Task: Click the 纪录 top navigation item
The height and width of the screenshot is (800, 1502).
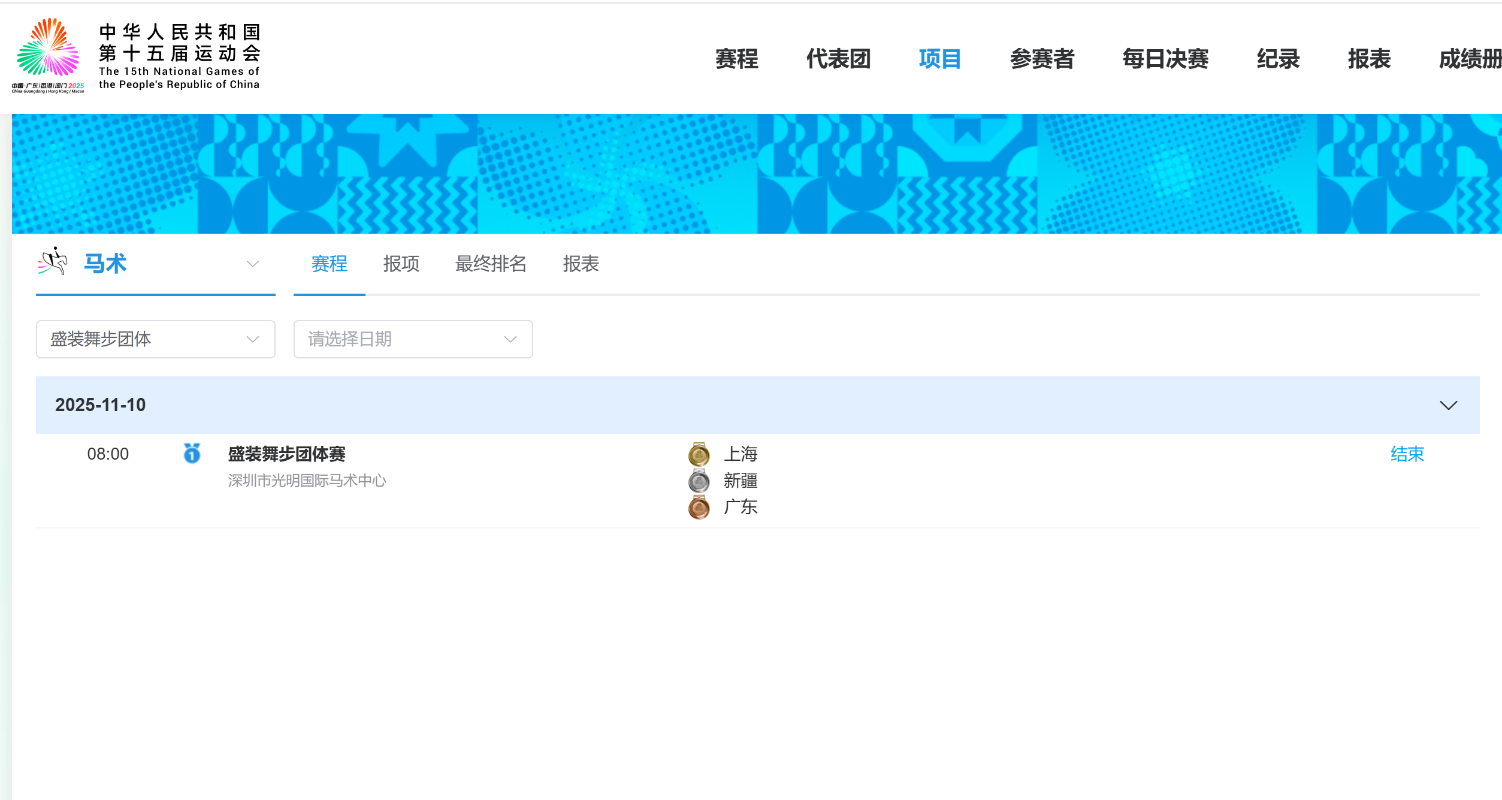Action: pyautogui.click(x=1278, y=59)
